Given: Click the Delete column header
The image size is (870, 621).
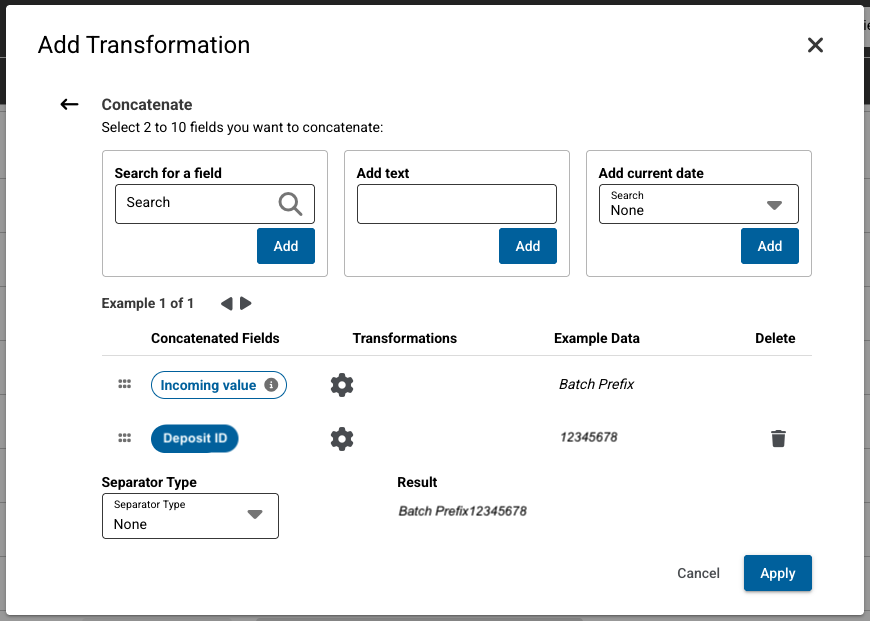Looking at the screenshot, I should tap(775, 339).
